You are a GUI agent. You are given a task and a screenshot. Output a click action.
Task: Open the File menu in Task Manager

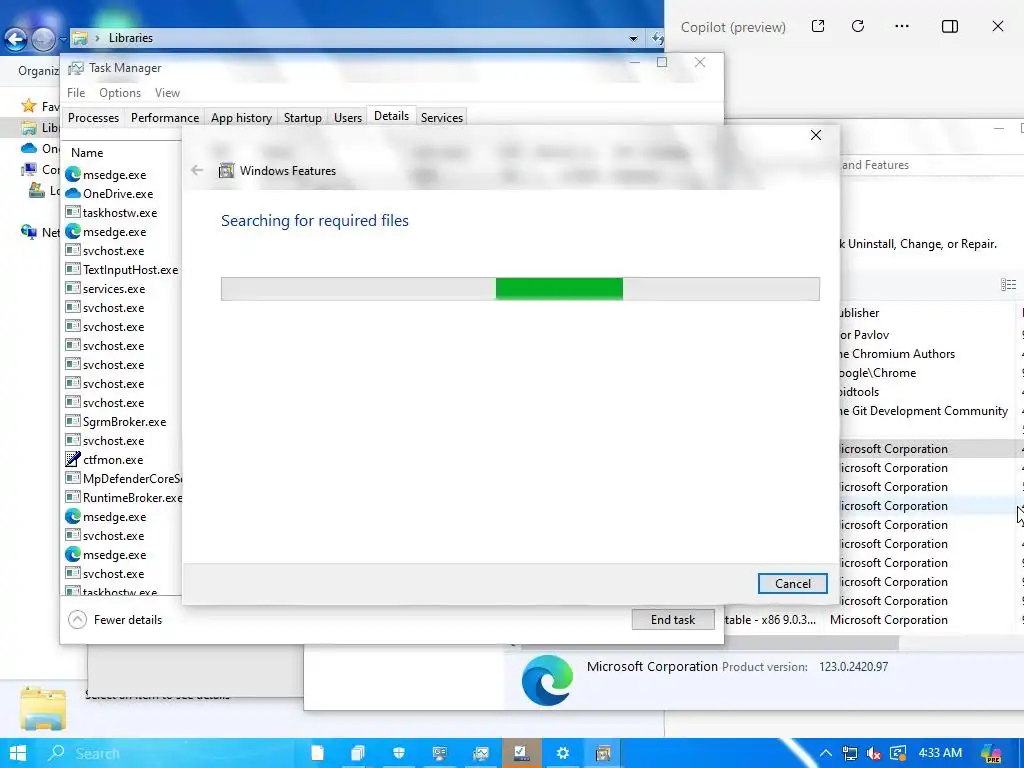coord(76,93)
